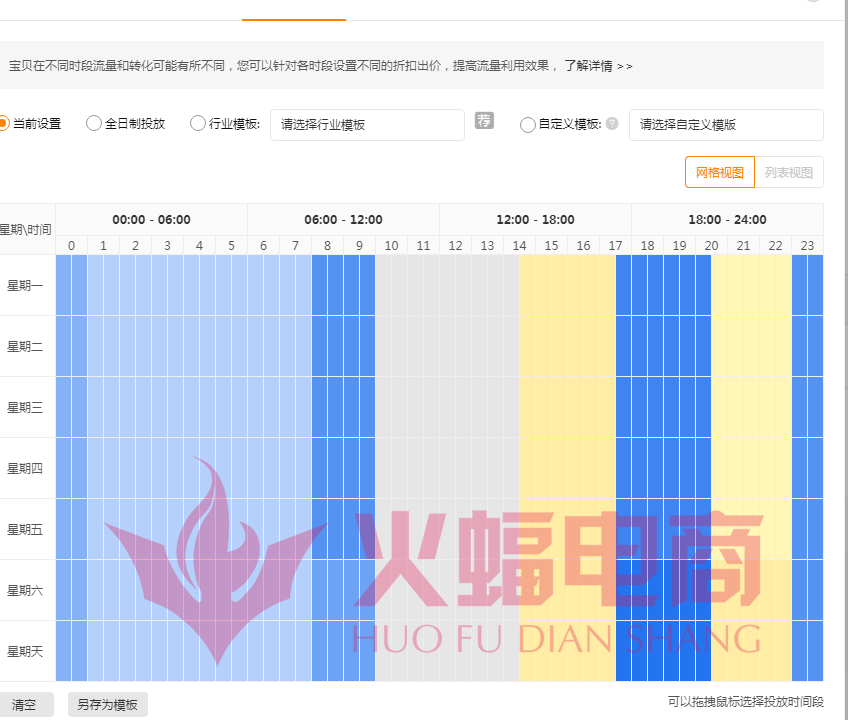Select 星期一 cell for 21:00–21:30
This screenshot has width=848, height=720.
click(x=736, y=285)
